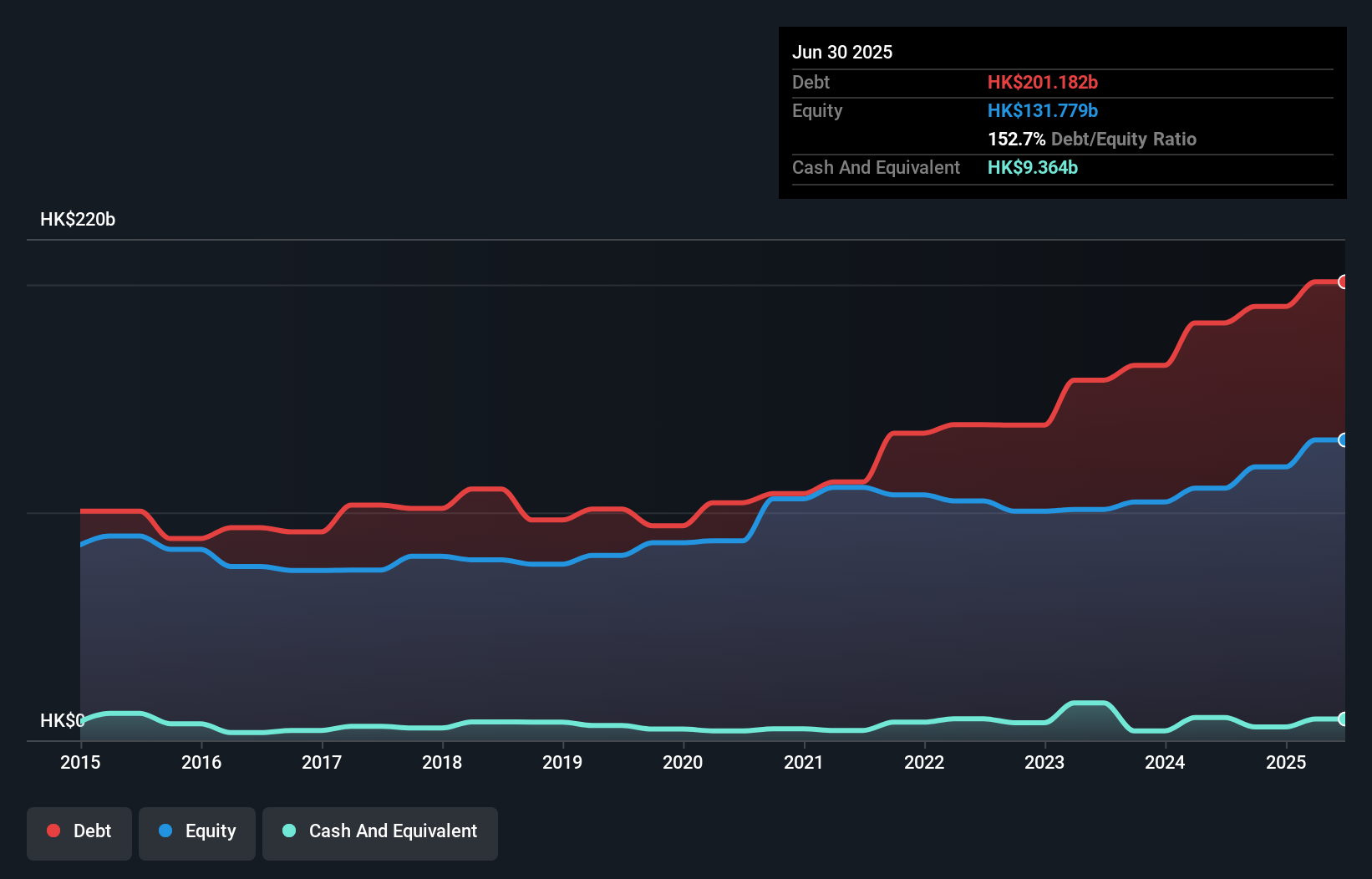Select the teal Cash endpoint marker
The height and width of the screenshot is (879, 1372).
(1344, 719)
